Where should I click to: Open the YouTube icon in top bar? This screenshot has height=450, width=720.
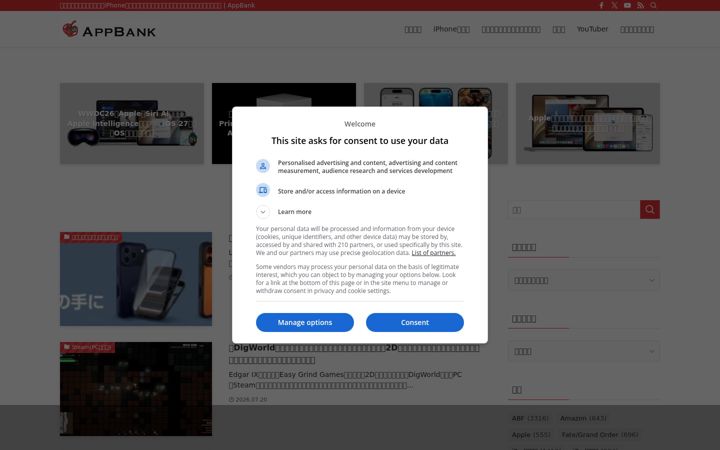click(627, 6)
